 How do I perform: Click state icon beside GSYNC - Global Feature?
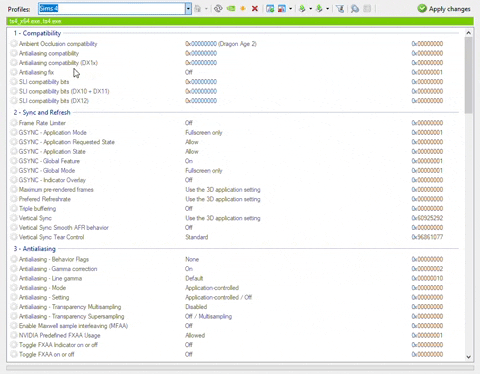click(x=14, y=161)
